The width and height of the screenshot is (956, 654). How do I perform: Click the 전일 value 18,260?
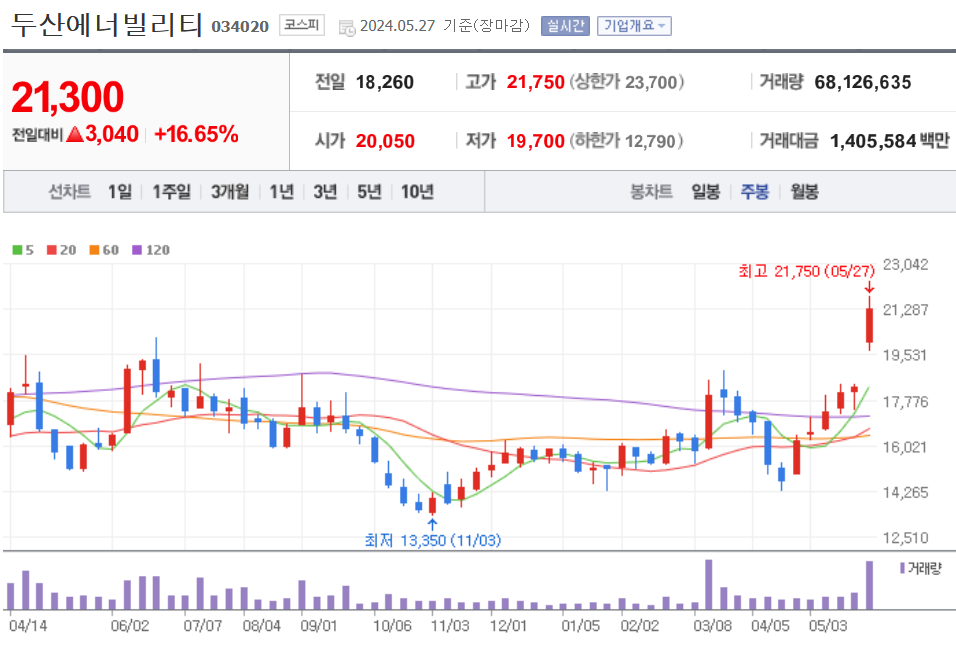click(385, 82)
